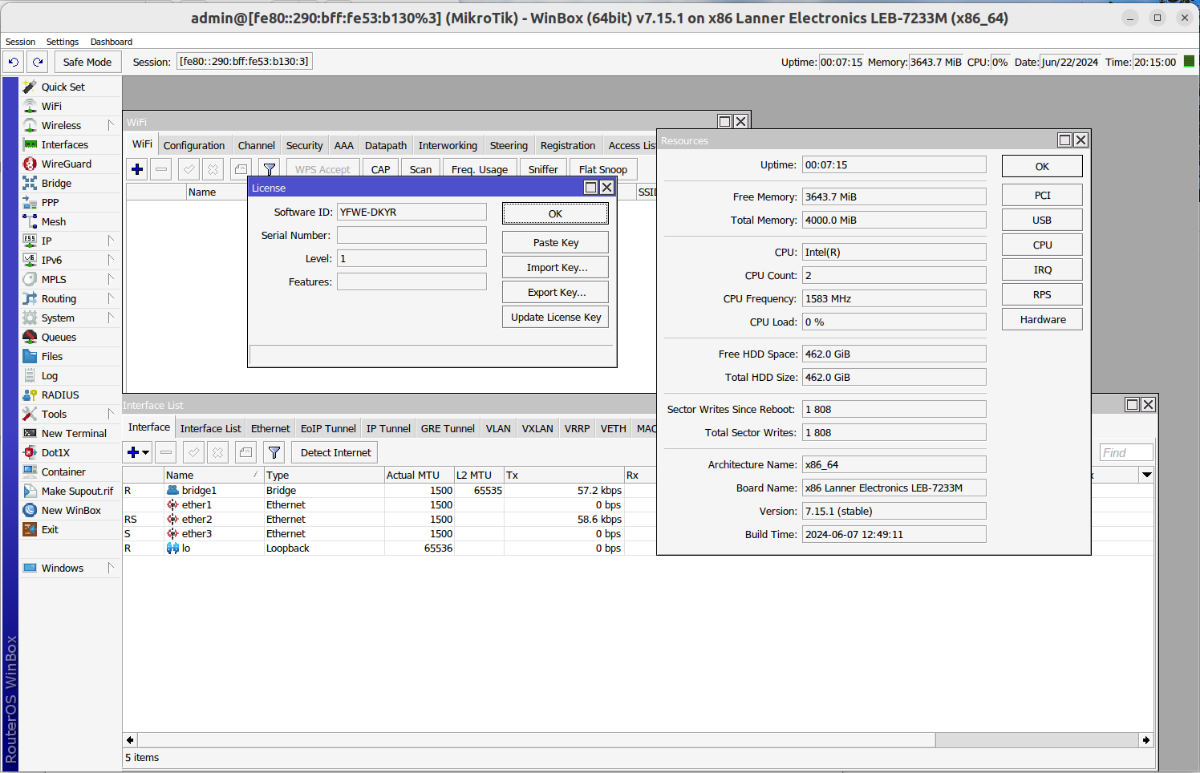1200x773 pixels.
Task: Open the add dropdown arrow in Interface List
Action: 147,453
